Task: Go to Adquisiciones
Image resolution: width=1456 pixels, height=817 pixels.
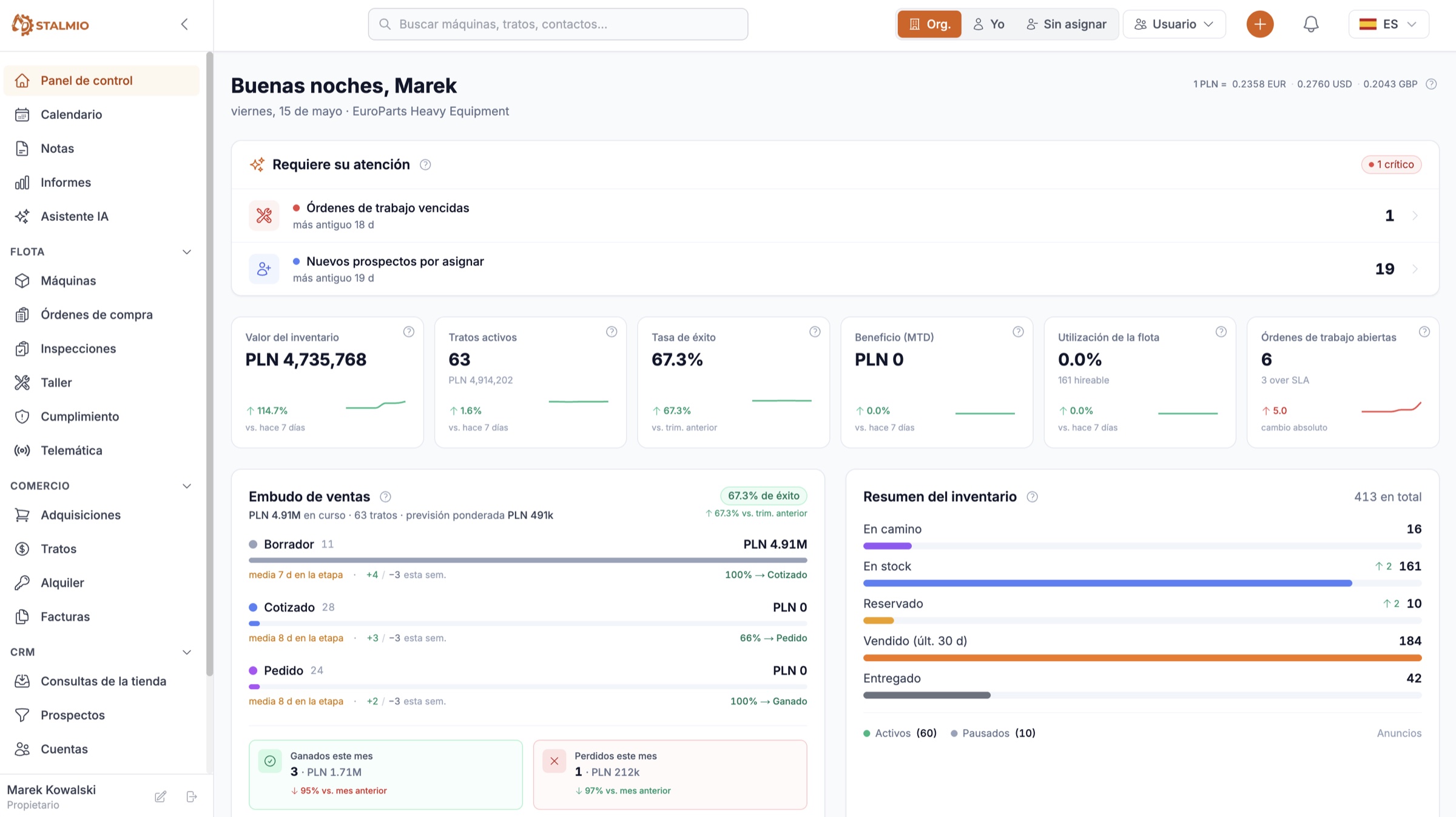Action: click(101, 515)
